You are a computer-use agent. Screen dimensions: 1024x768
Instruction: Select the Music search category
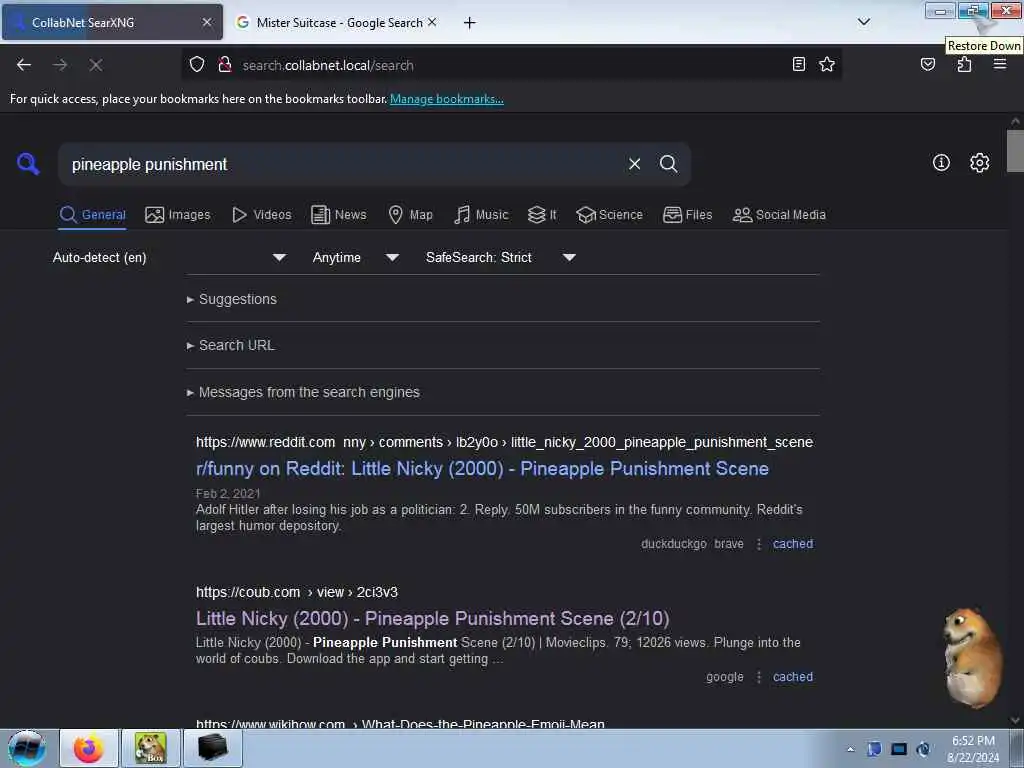coord(481,215)
